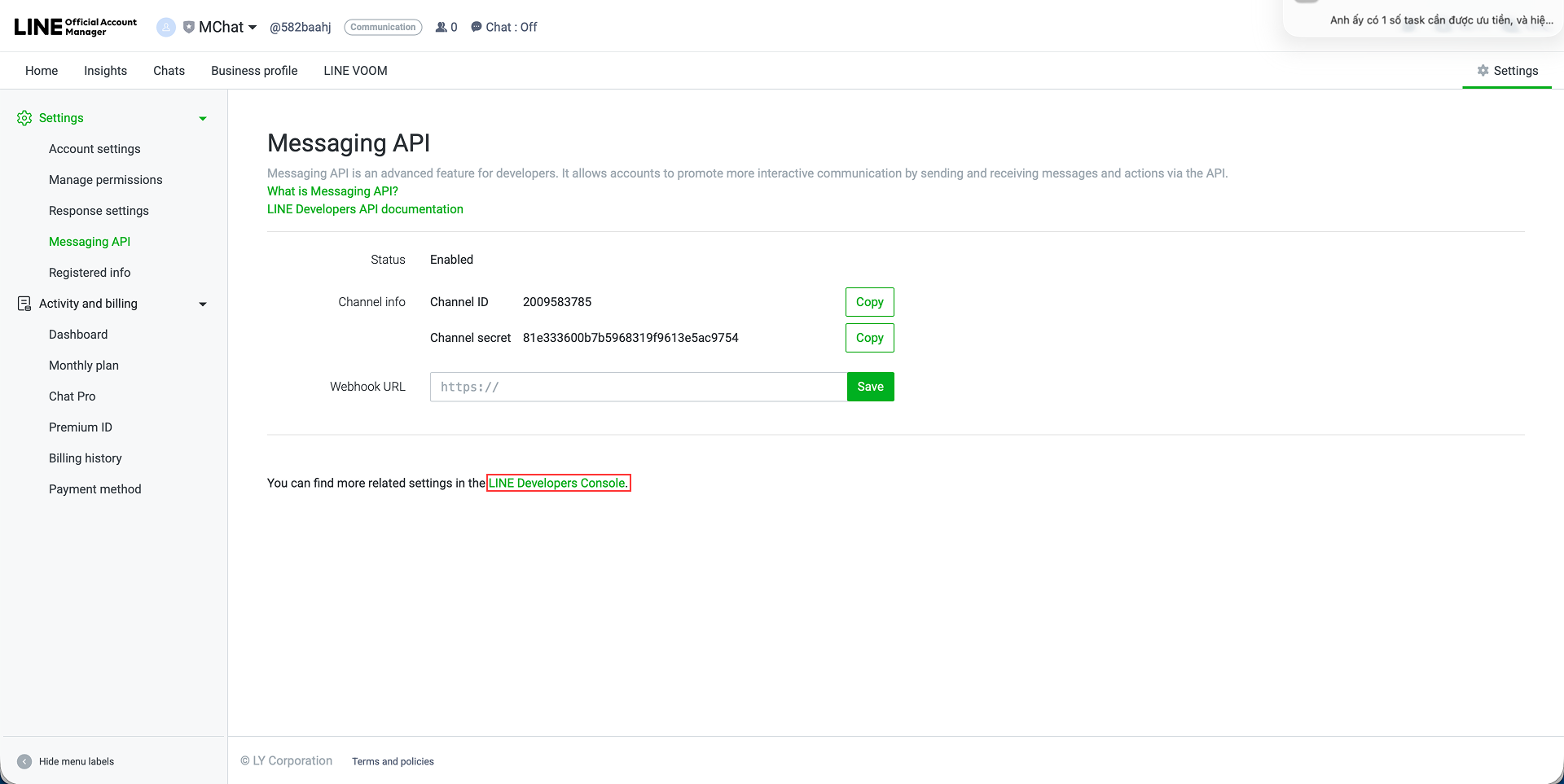Expand the Activity and billing section

pos(203,304)
